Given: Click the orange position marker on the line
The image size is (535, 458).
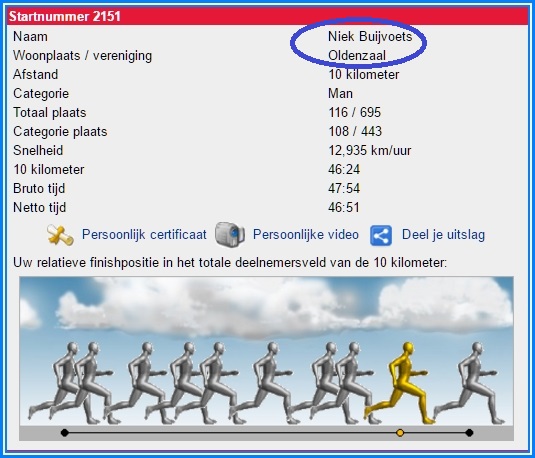Looking at the screenshot, I should tap(400, 433).
